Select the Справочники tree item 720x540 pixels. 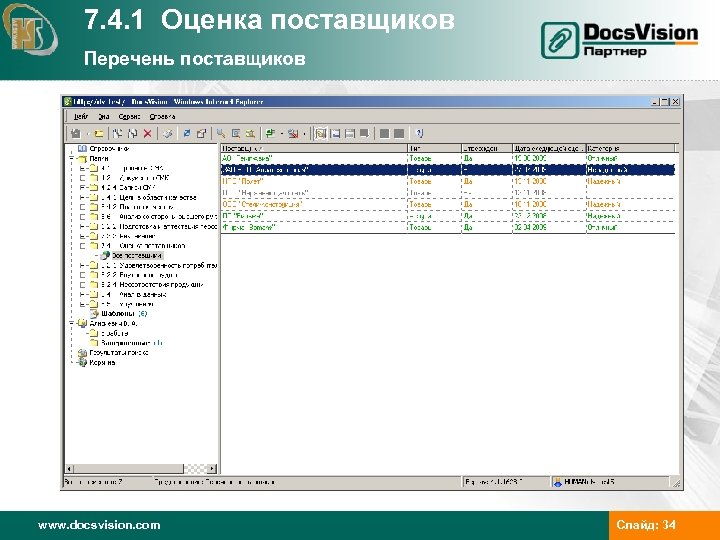click(x=109, y=148)
